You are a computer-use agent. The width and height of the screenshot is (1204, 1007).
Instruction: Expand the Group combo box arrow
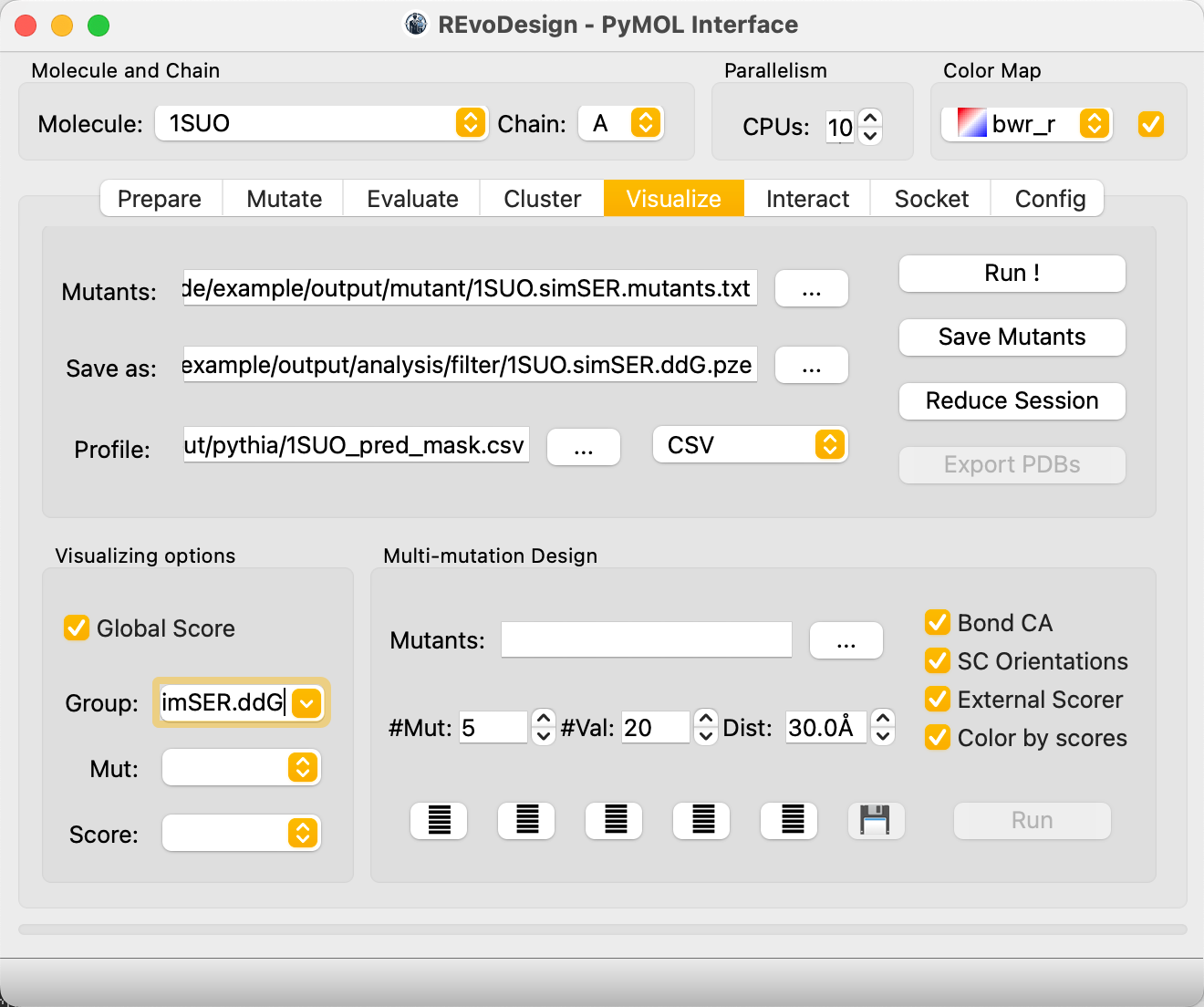307,702
